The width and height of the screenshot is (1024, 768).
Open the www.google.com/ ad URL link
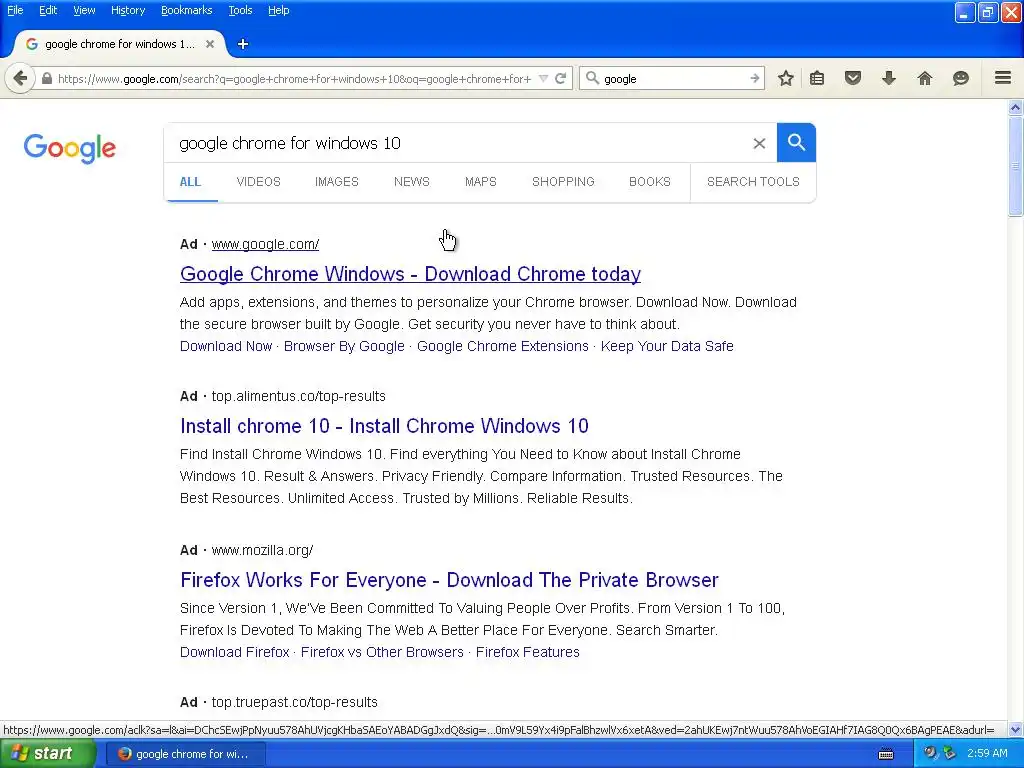tap(265, 244)
